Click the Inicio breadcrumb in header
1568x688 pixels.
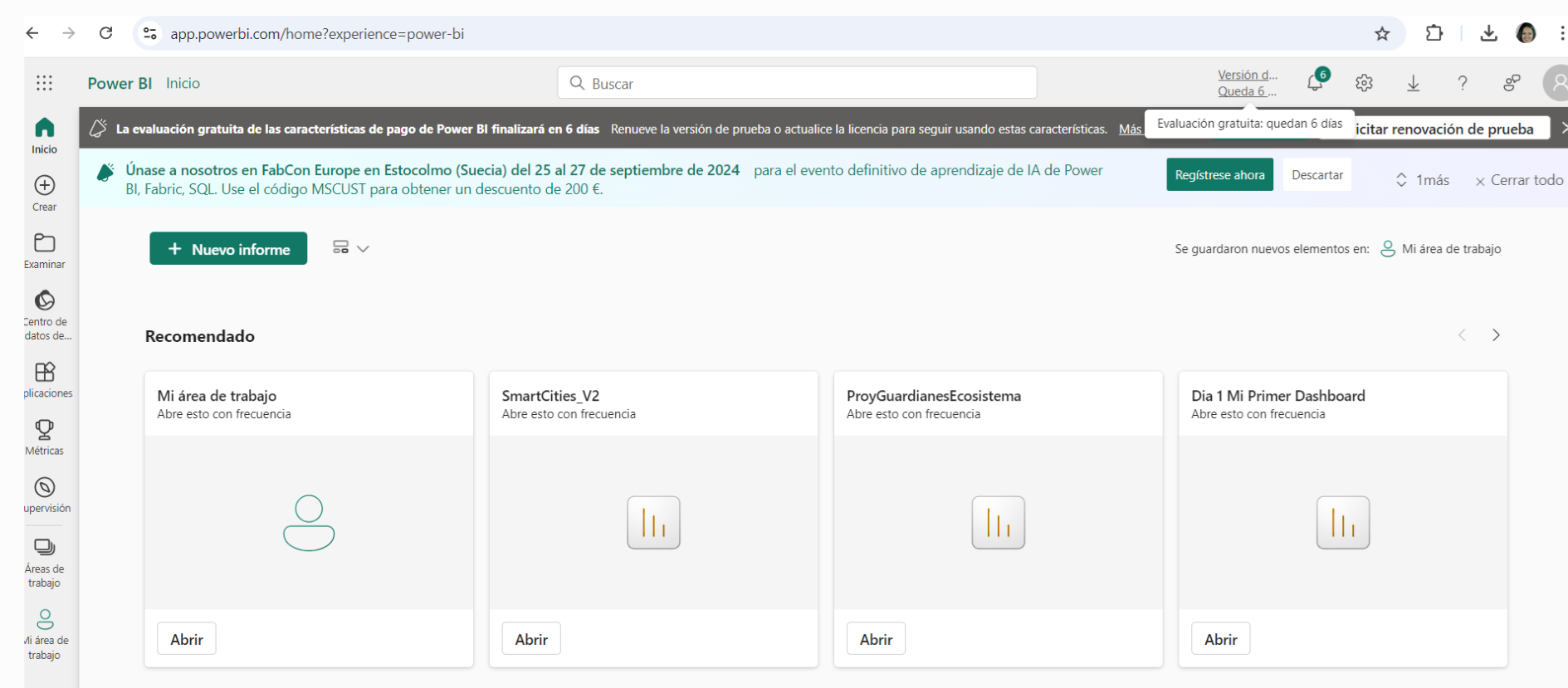(183, 83)
